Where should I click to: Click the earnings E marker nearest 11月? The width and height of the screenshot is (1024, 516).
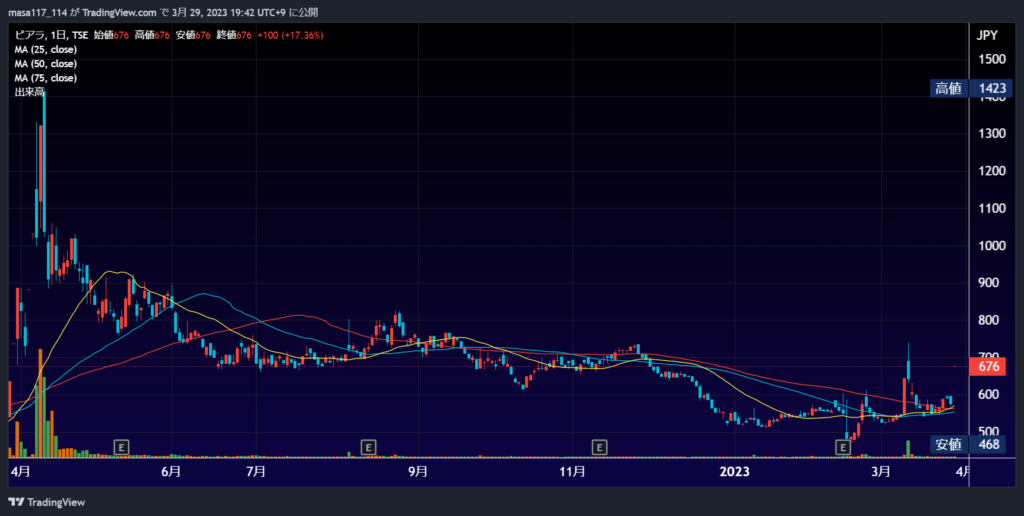599,447
